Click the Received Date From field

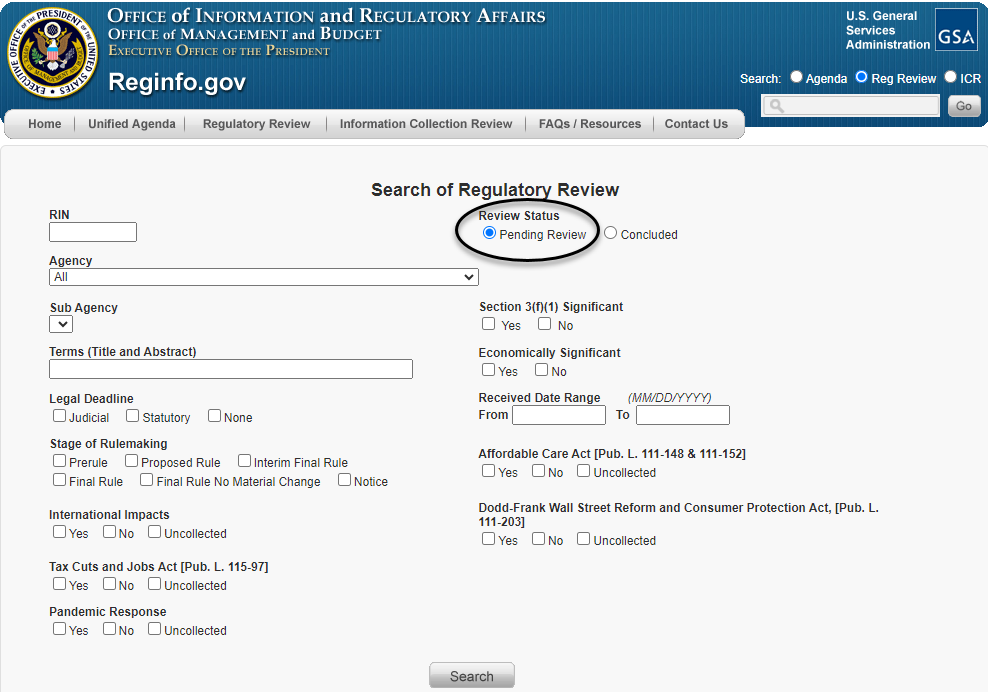tap(558, 415)
